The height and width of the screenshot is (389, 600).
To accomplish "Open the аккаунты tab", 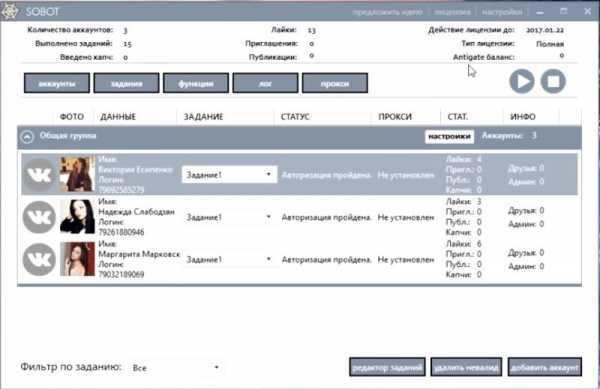I will [x=57, y=83].
